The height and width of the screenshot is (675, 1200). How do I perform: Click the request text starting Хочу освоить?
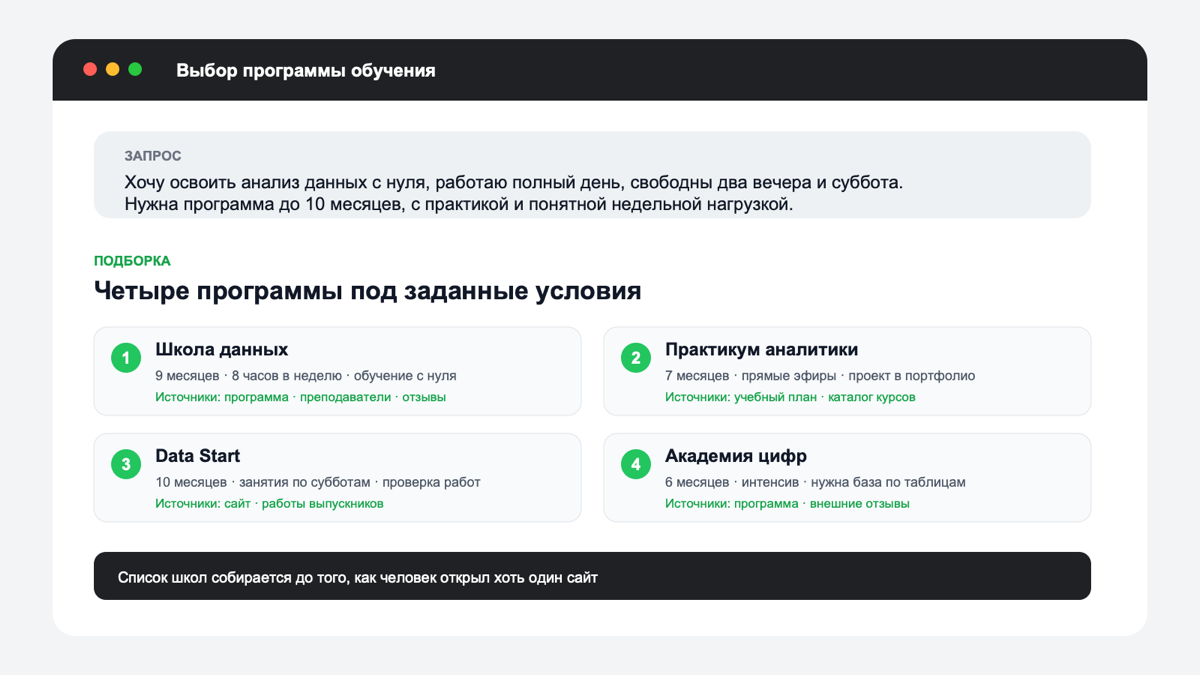point(514,183)
